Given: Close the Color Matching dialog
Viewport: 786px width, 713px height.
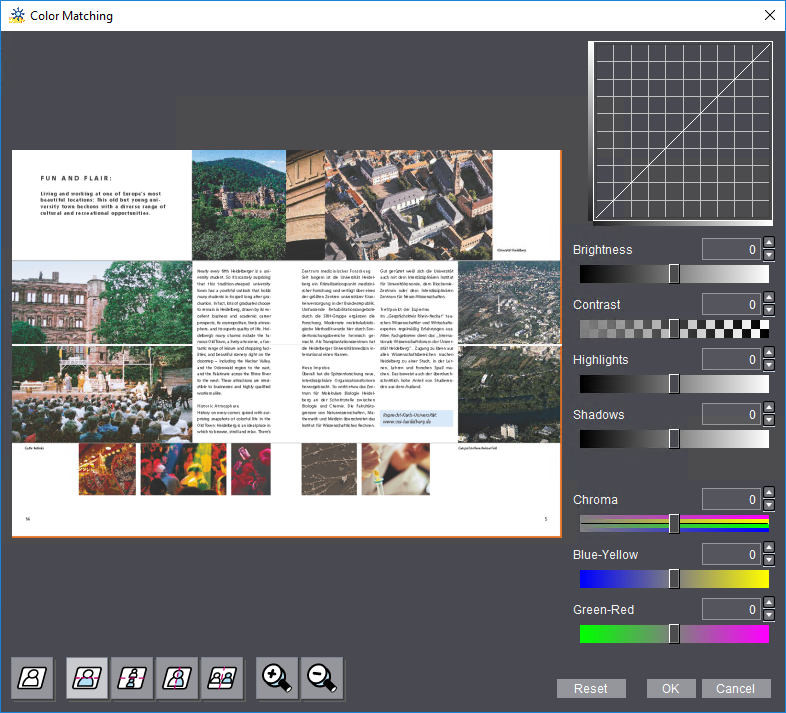Looking at the screenshot, I should pos(770,15).
